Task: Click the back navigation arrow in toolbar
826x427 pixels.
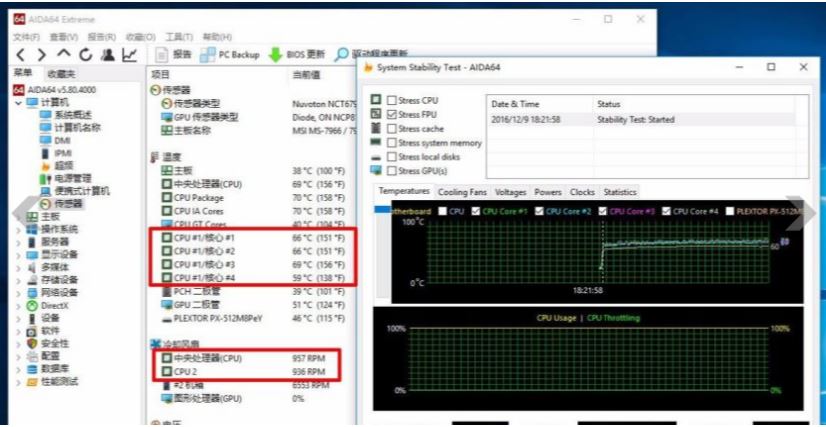Action: coord(19,54)
